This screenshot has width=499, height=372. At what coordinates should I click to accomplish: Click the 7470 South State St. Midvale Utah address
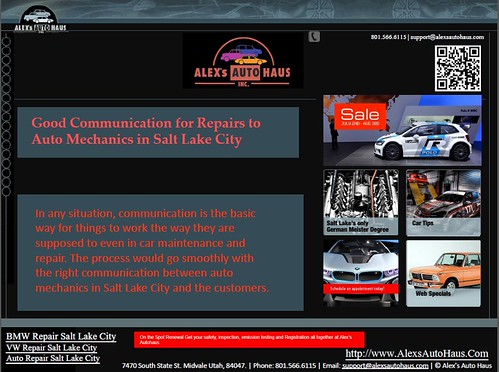point(184,366)
